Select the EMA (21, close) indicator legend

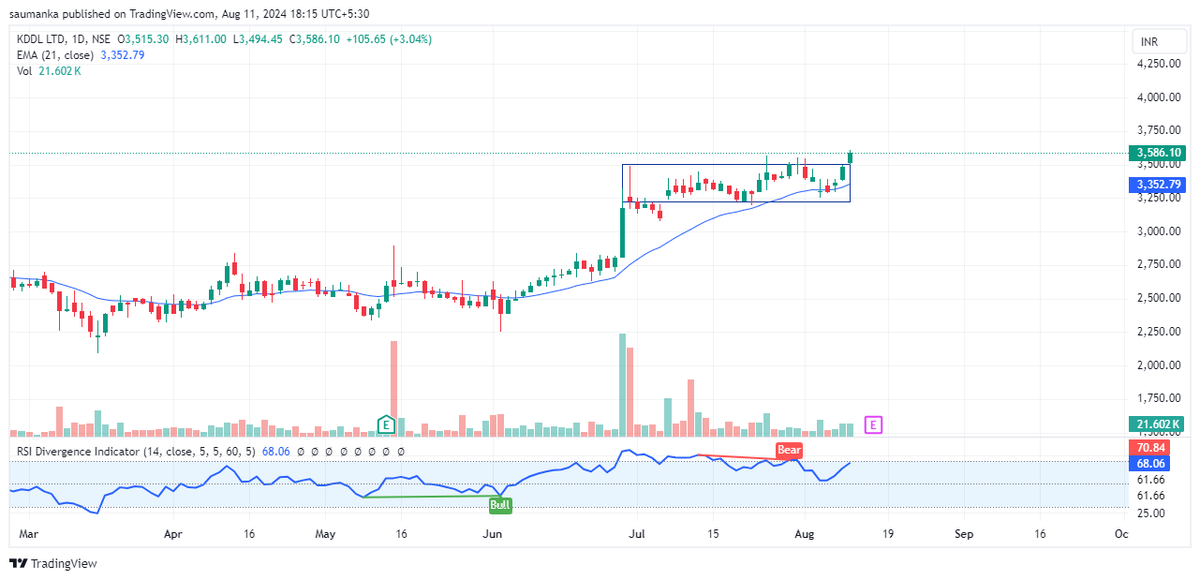pyautogui.click(x=57, y=55)
